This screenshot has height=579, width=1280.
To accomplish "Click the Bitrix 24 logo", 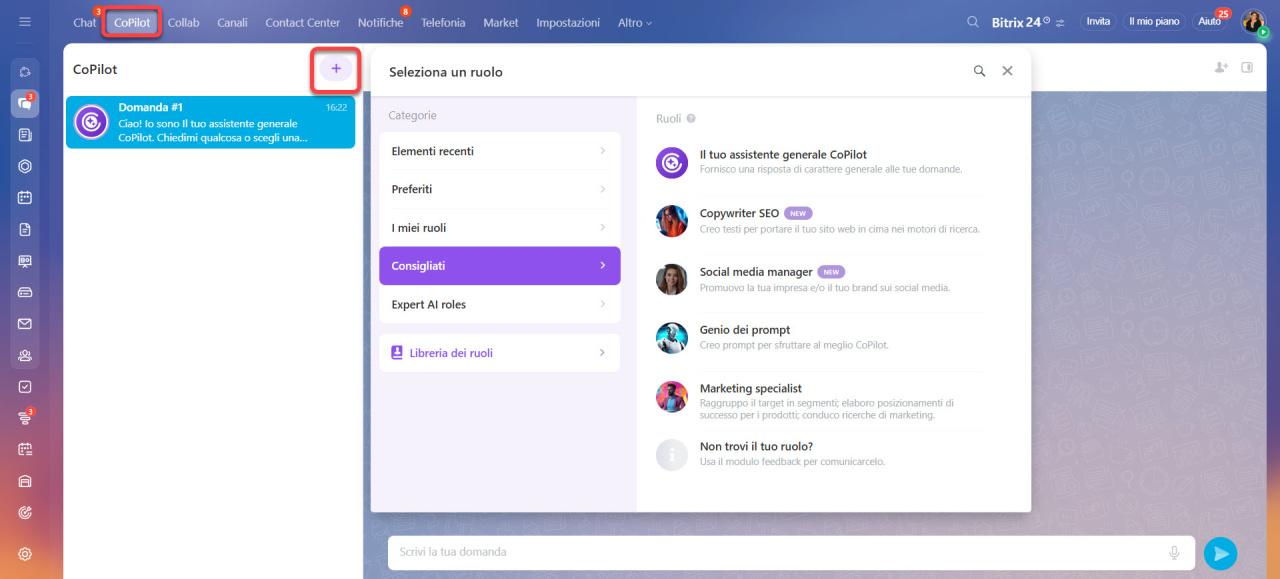I will tap(1020, 22).
